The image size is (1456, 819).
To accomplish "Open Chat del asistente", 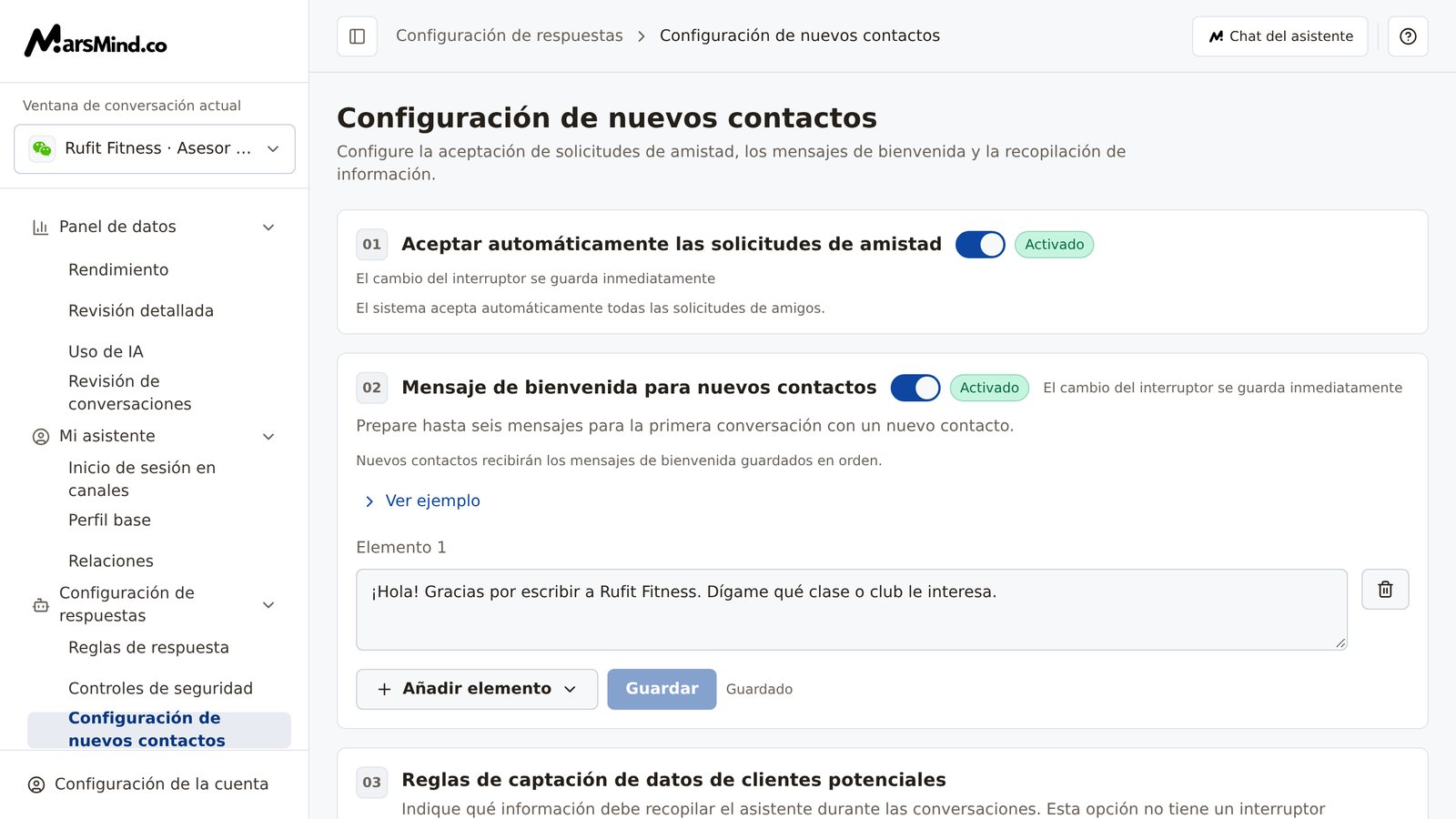I will click(x=1280, y=36).
